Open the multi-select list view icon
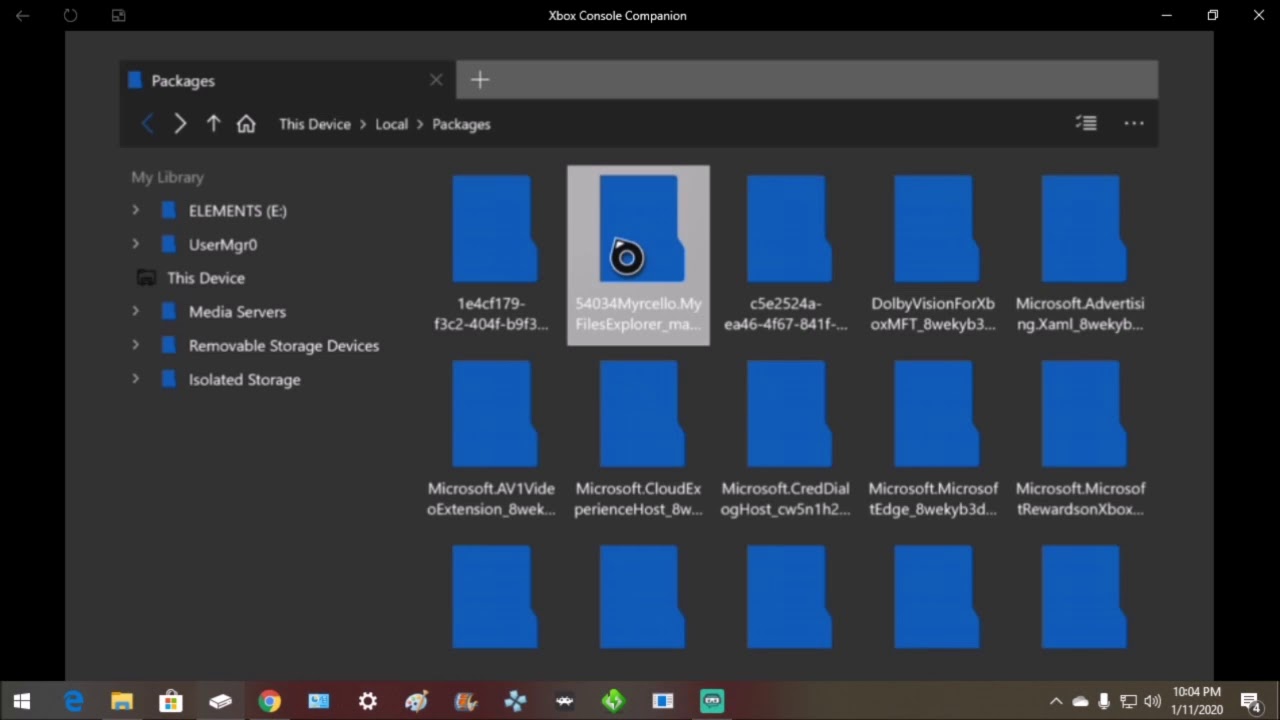1280x720 pixels. click(1086, 122)
